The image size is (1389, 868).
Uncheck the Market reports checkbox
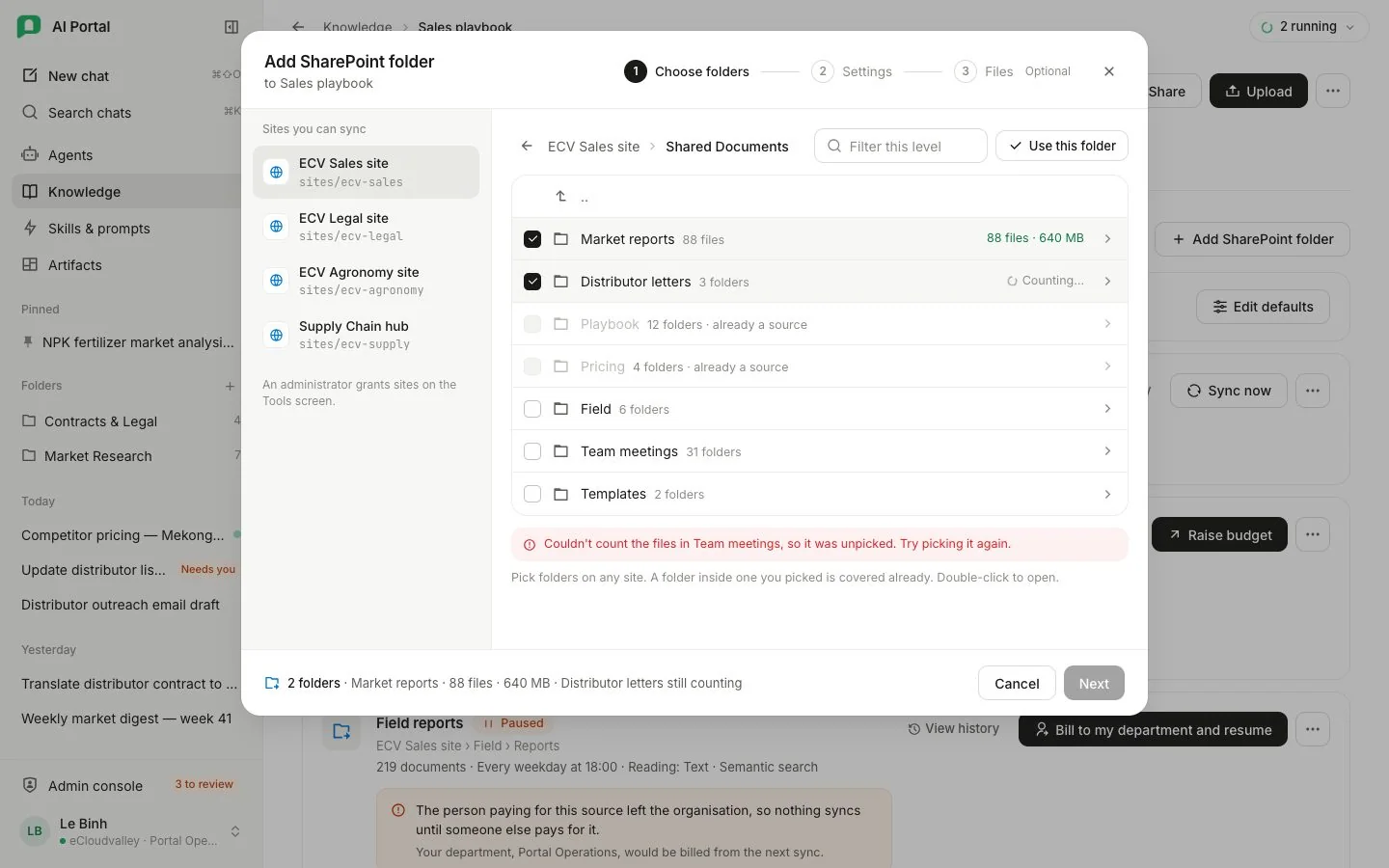coord(532,239)
